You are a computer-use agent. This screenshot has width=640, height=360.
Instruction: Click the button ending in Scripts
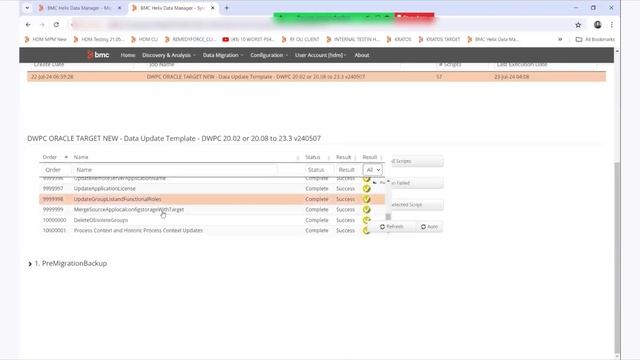[x=417, y=161]
